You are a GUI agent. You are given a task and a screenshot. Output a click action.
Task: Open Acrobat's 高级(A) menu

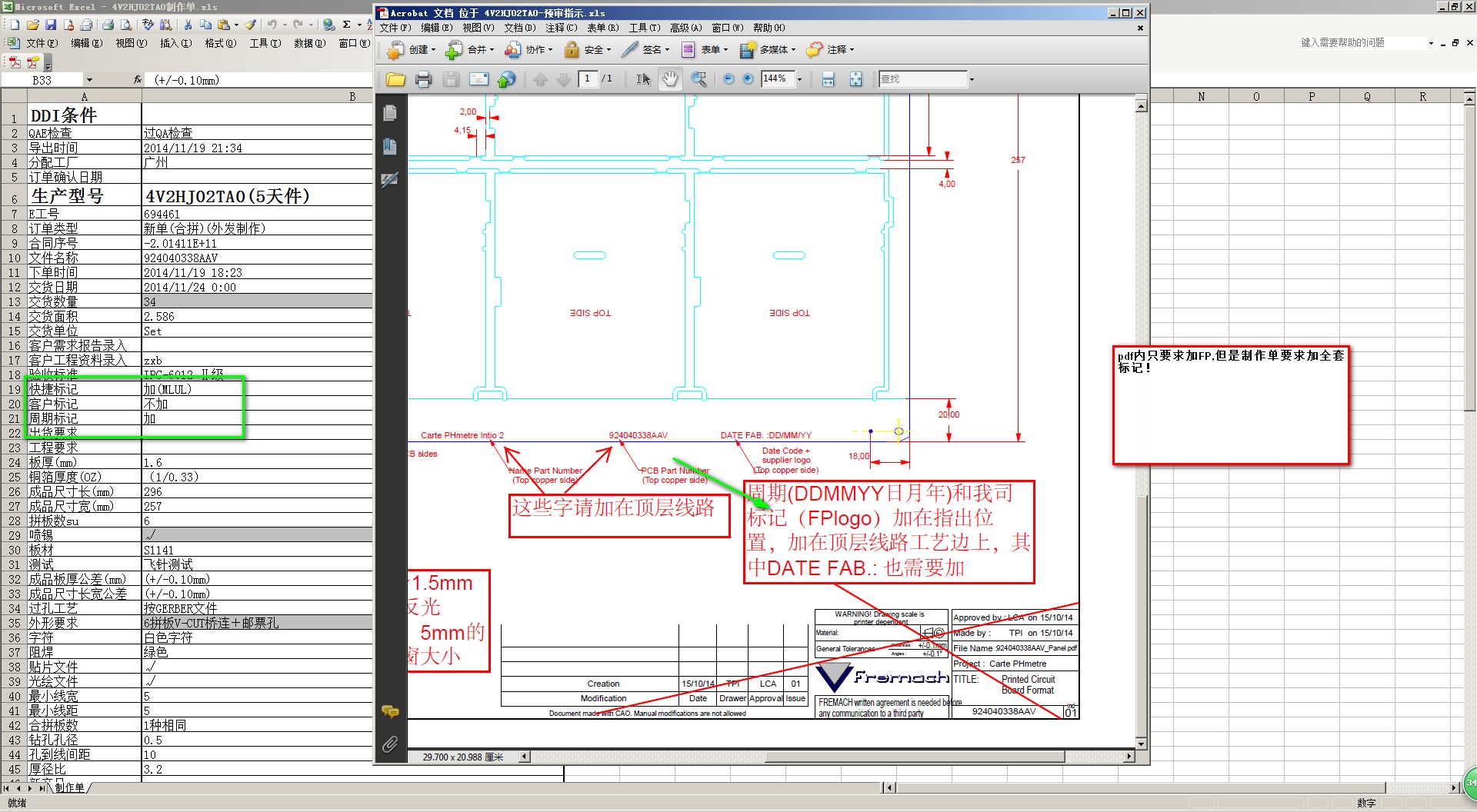click(685, 28)
